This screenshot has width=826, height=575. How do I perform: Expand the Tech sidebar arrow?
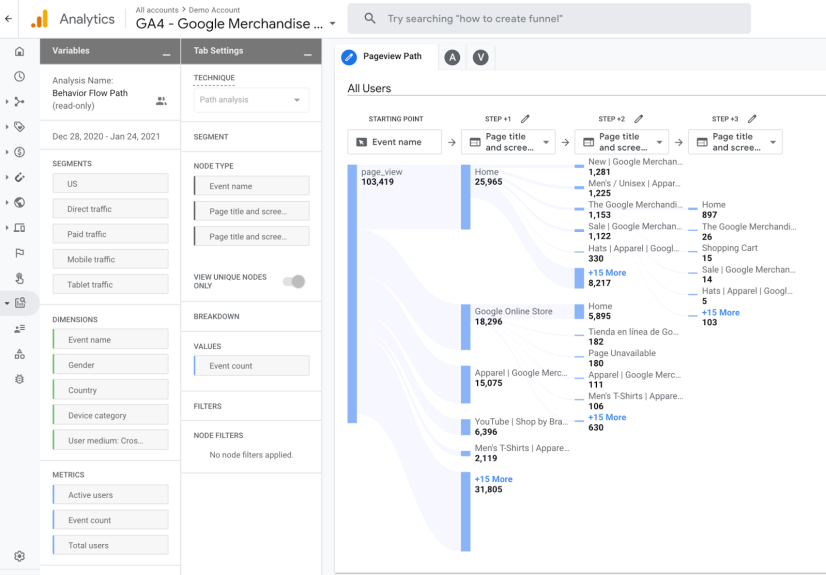coord(6,228)
